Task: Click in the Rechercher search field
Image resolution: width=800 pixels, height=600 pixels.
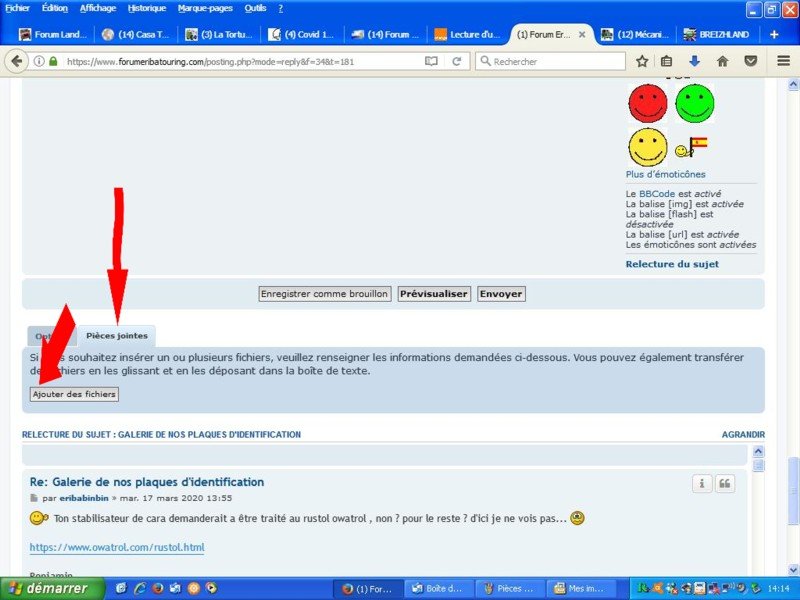Action: coord(555,61)
